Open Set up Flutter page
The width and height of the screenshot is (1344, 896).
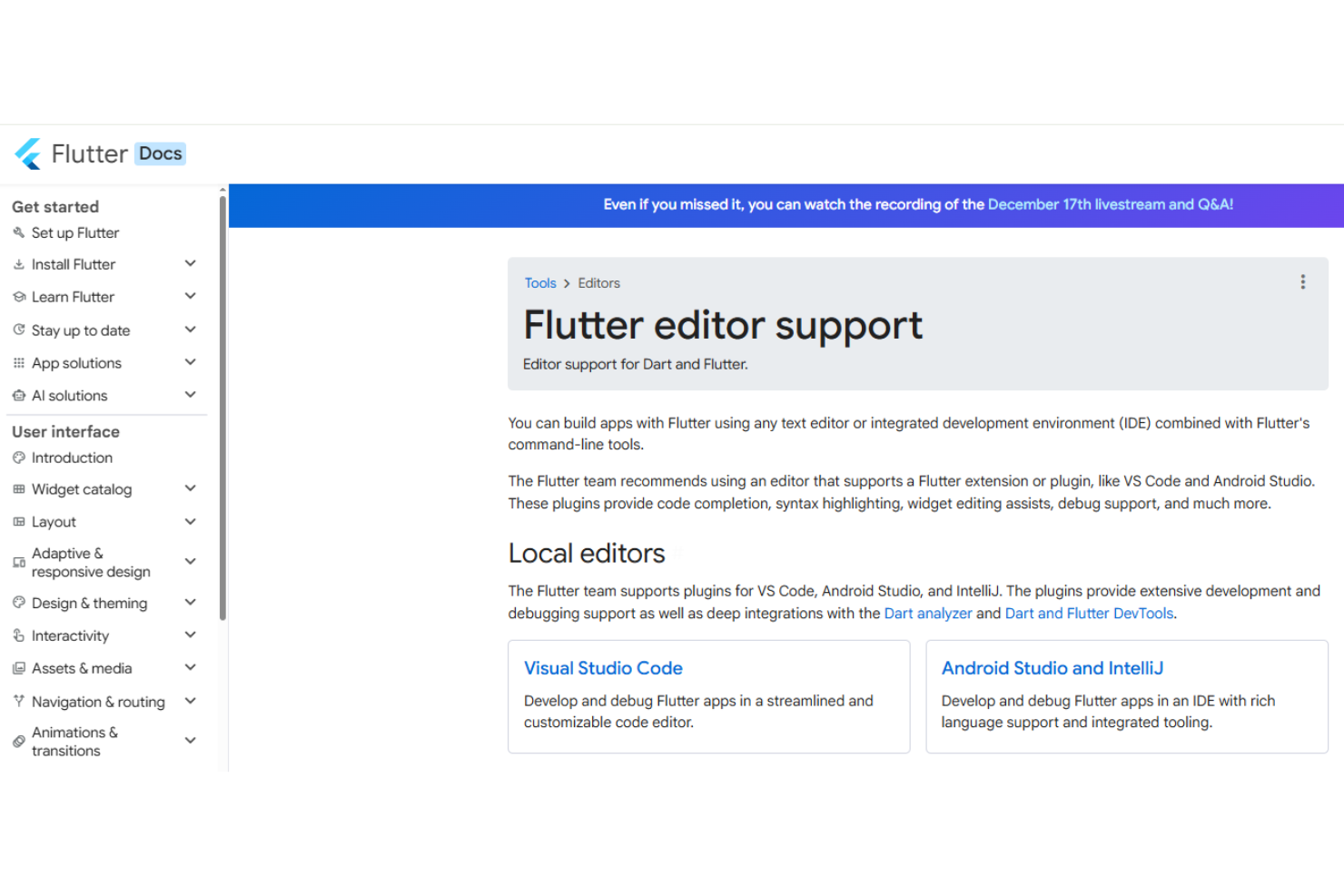tap(75, 232)
